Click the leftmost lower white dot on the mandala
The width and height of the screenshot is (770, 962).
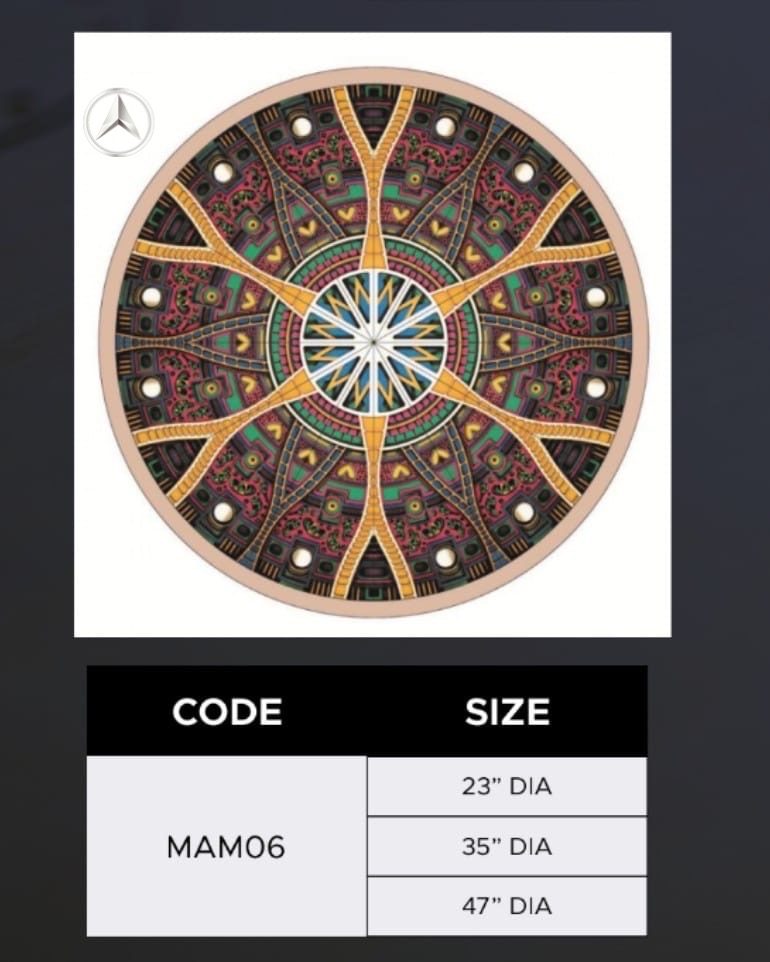[151, 387]
